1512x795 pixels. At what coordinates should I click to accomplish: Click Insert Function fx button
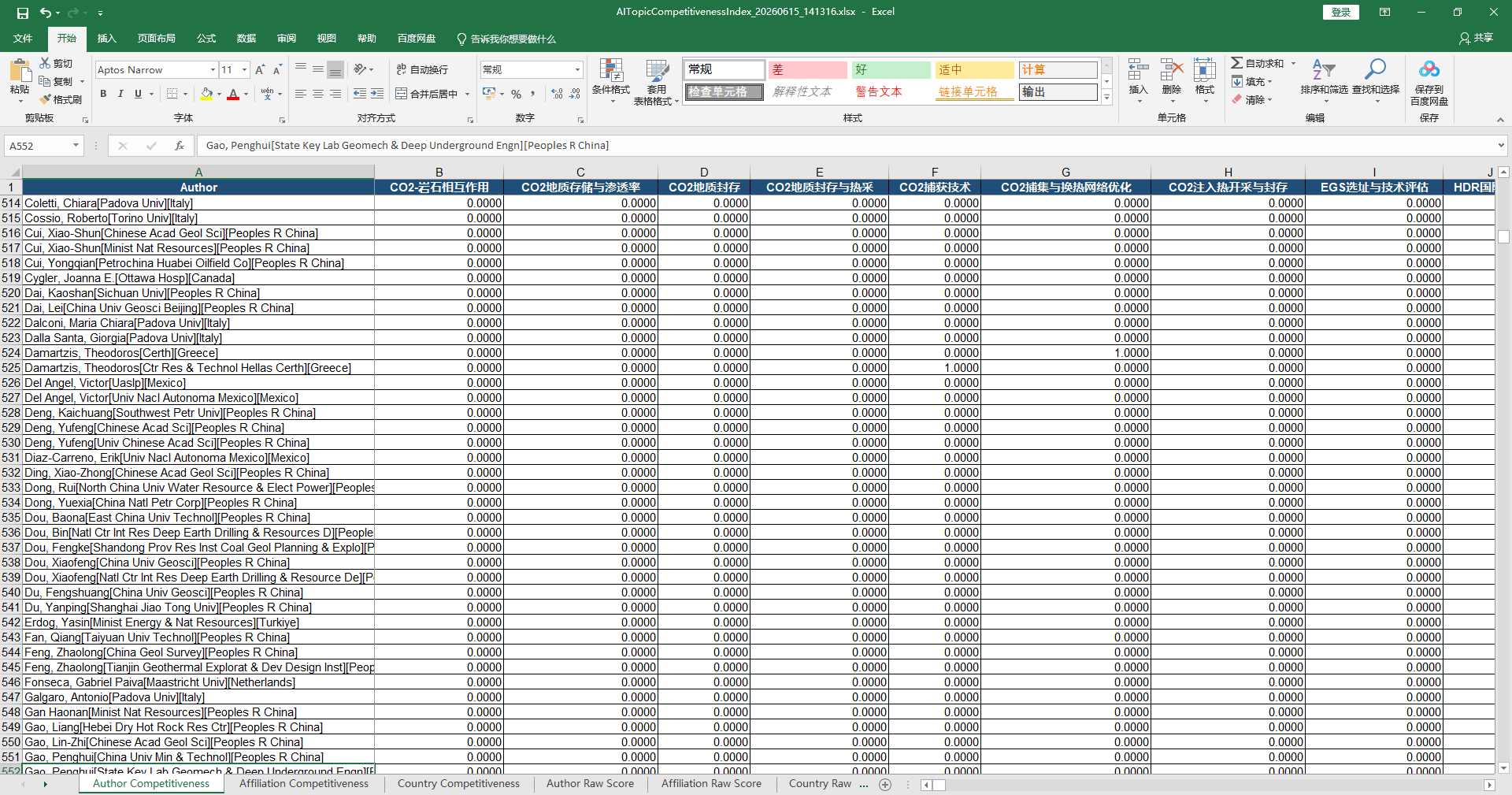[x=180, y=146]
